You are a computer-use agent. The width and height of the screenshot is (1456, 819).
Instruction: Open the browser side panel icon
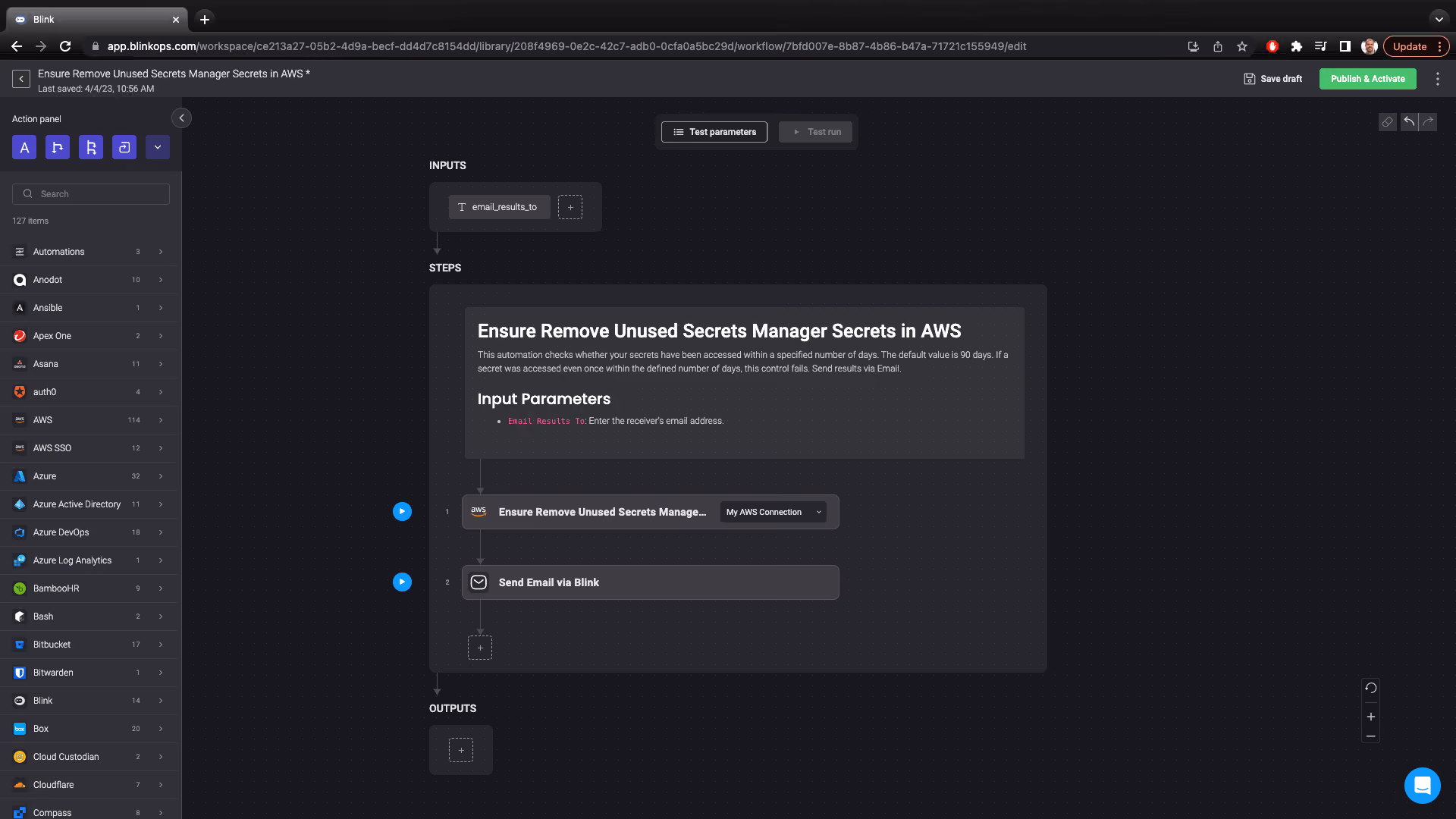(x=1345, y=46)
